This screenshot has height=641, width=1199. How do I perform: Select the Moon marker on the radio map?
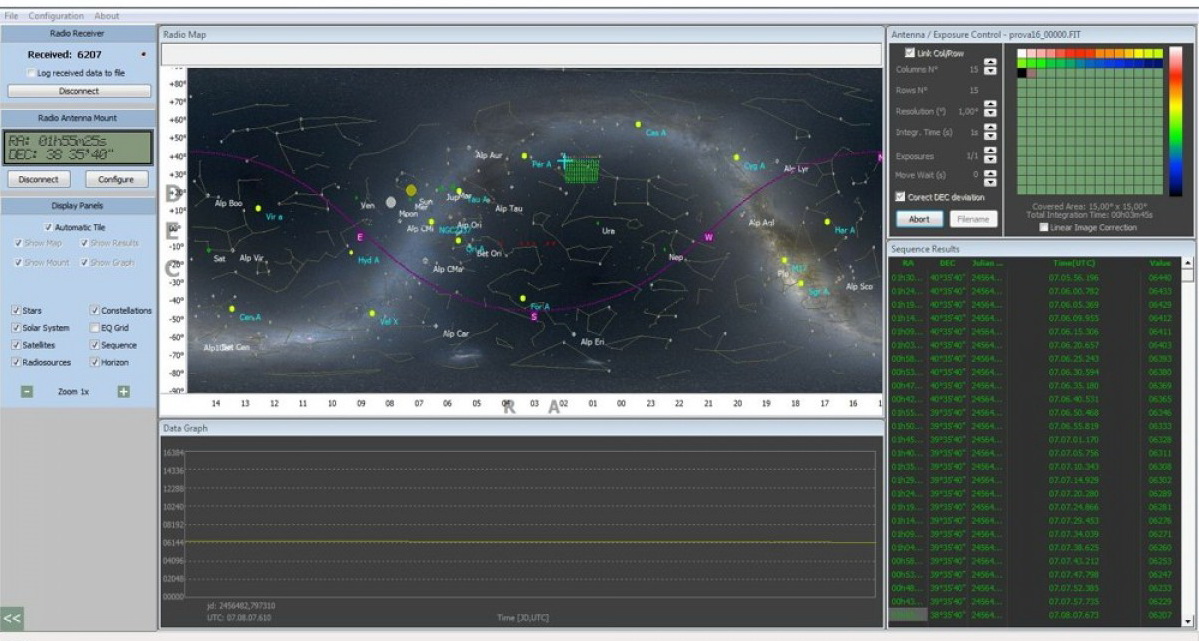391,202
